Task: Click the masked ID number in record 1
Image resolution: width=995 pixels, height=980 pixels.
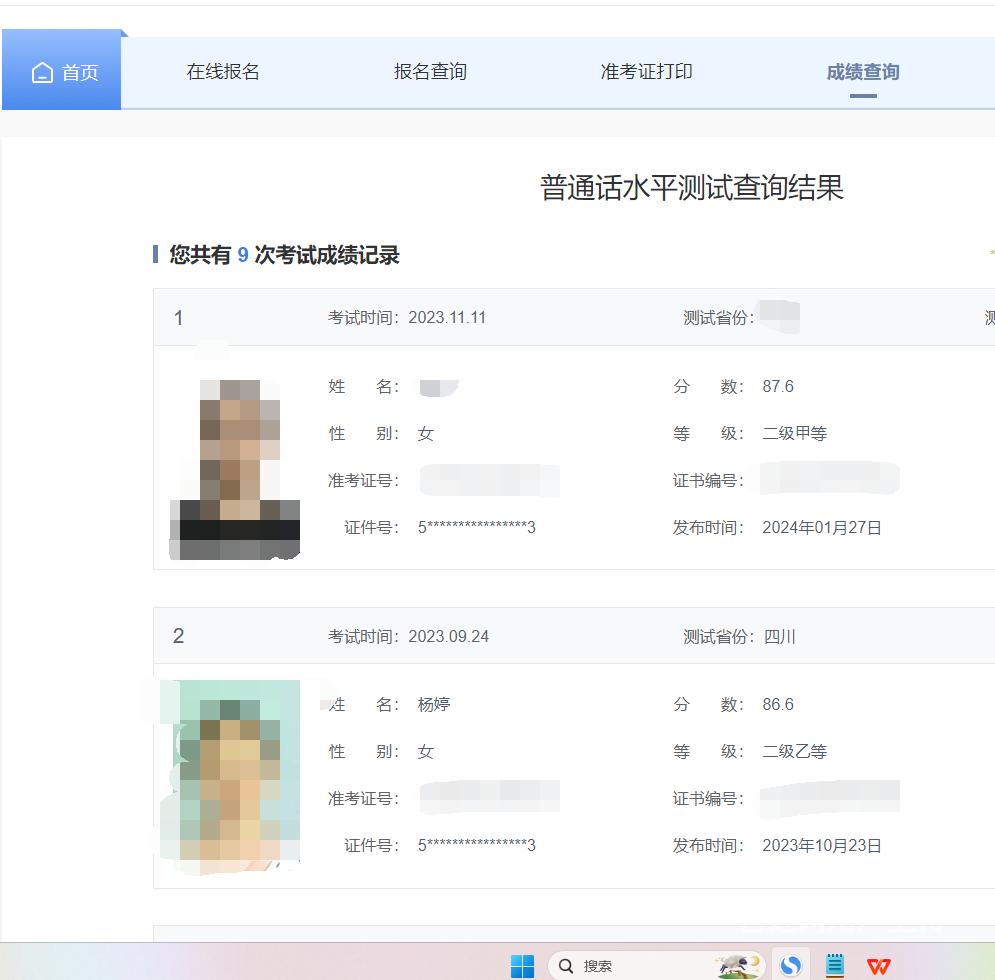Action: [477, 527]
